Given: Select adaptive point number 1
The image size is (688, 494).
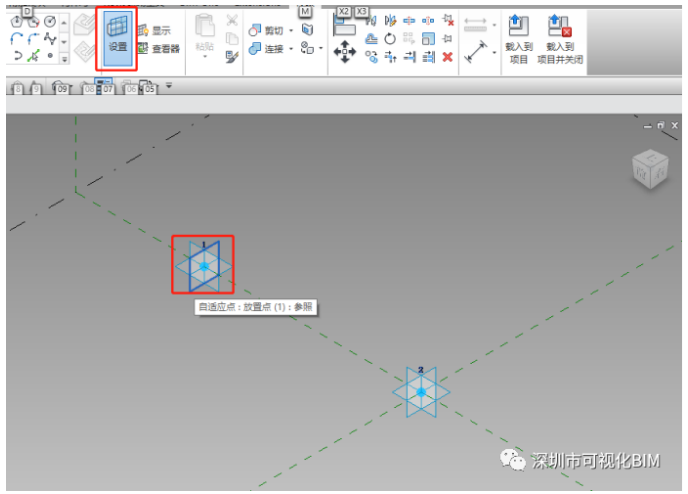Looking at the screenshot, I should (x=204, y=265).
